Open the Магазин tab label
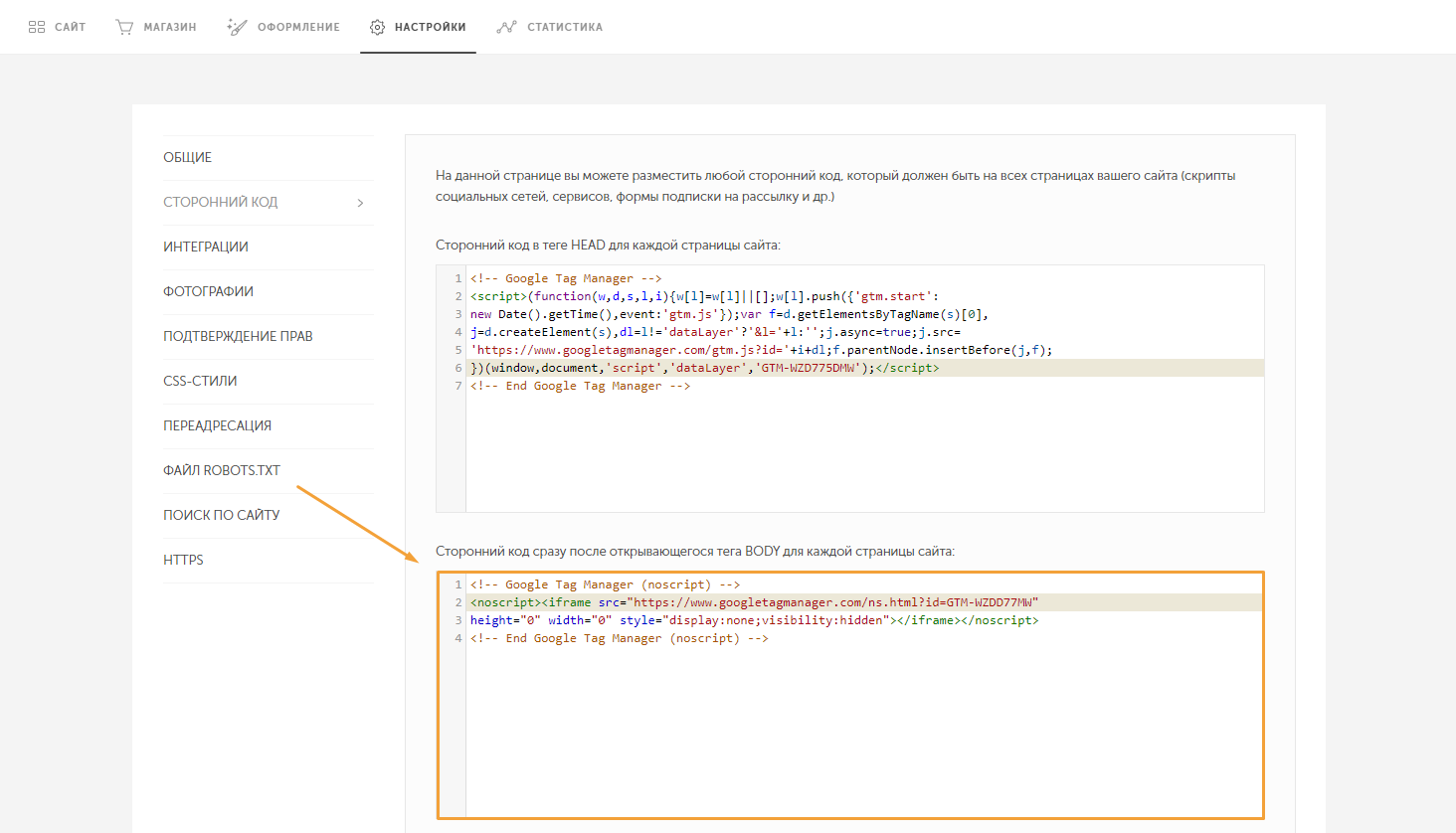1456x833 pixels. (170, 27)
